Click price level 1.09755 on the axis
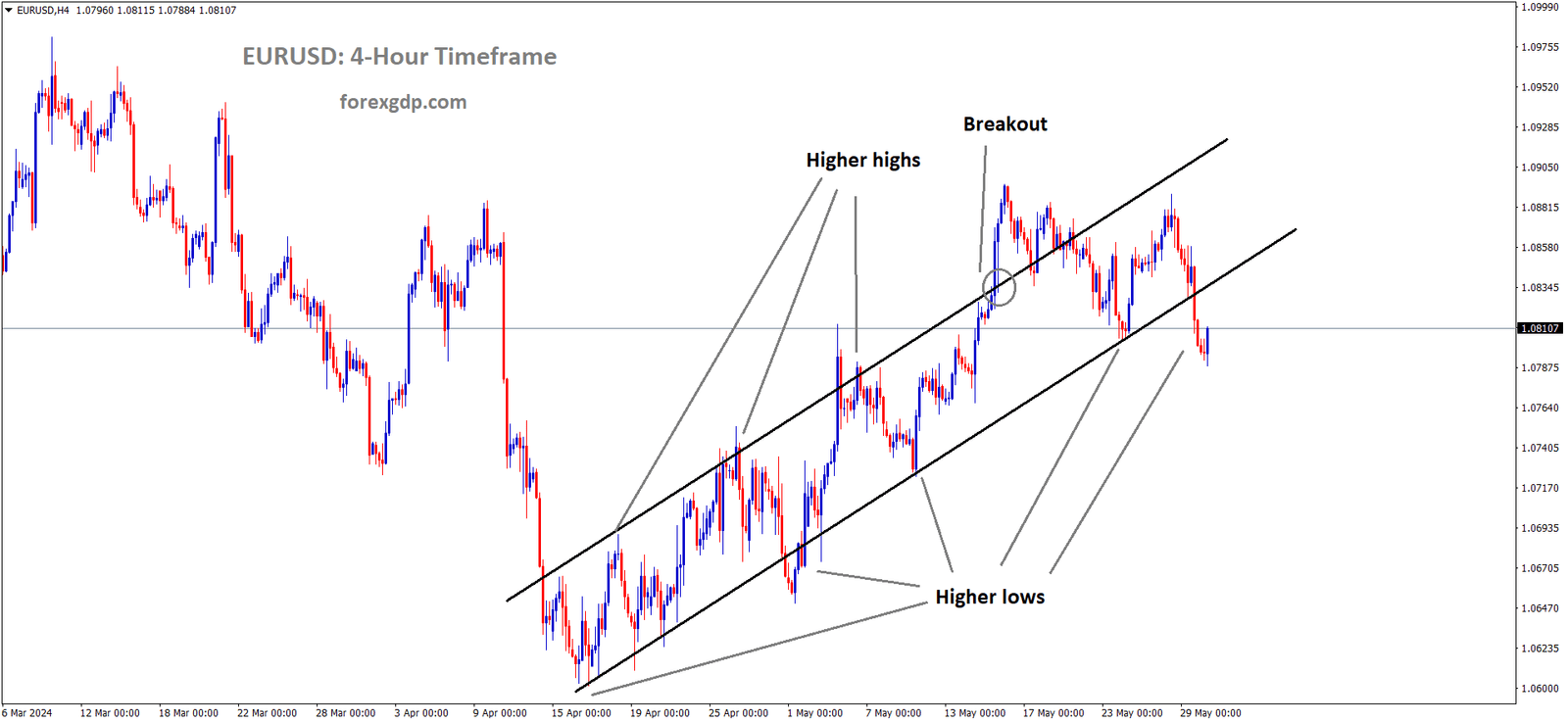1568x723 pixels. coord(1540,47)
